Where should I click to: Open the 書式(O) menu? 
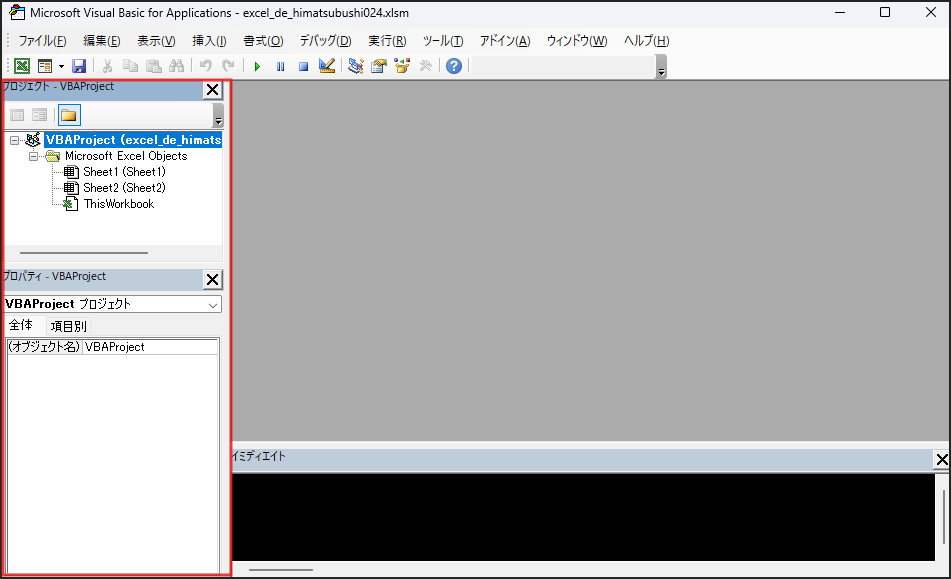pyautogui.click(x=263, y=41)
